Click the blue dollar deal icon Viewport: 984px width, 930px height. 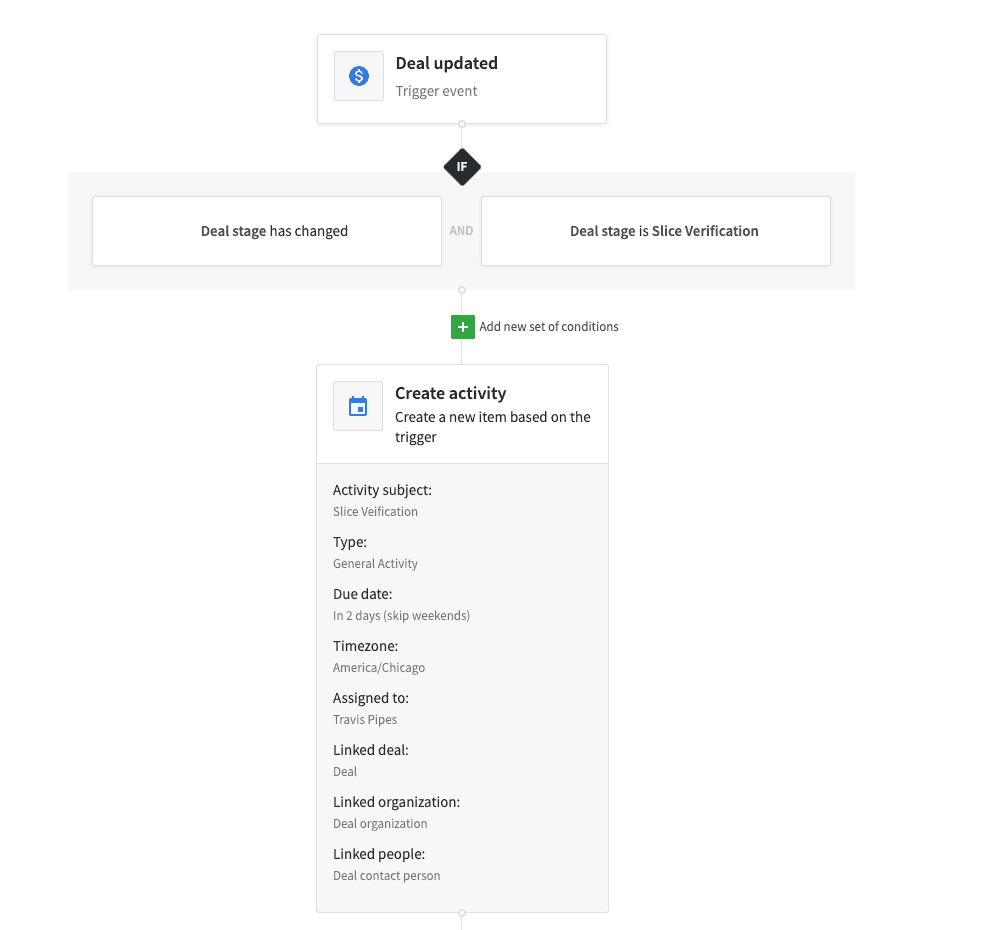click(359, 76)
